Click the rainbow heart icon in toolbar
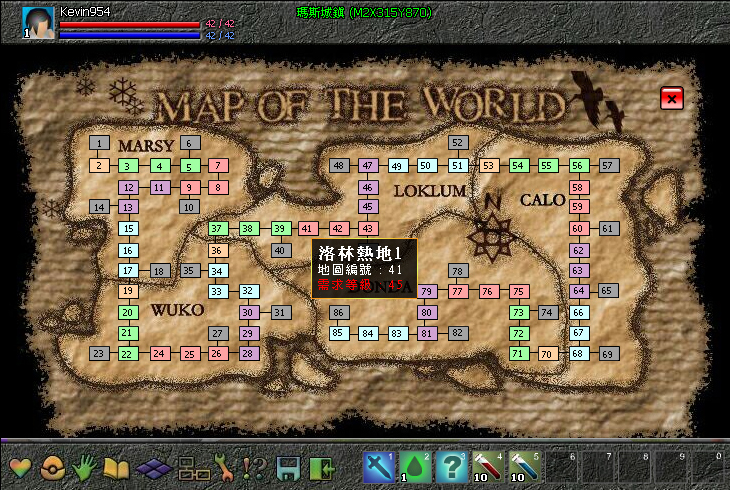The width and height of the screenshot is (730, 490). [20, 468]
